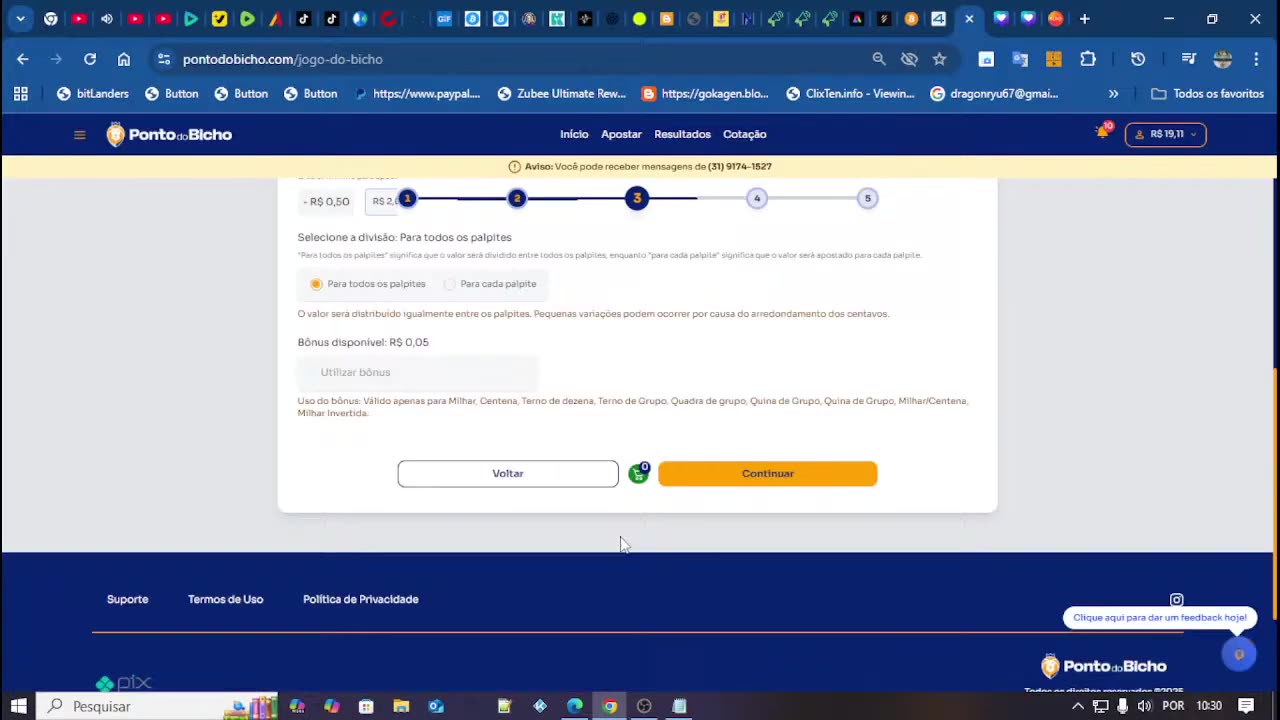
Task: Click the Ponto do Bicho header logo
Action: click(169, 135)
